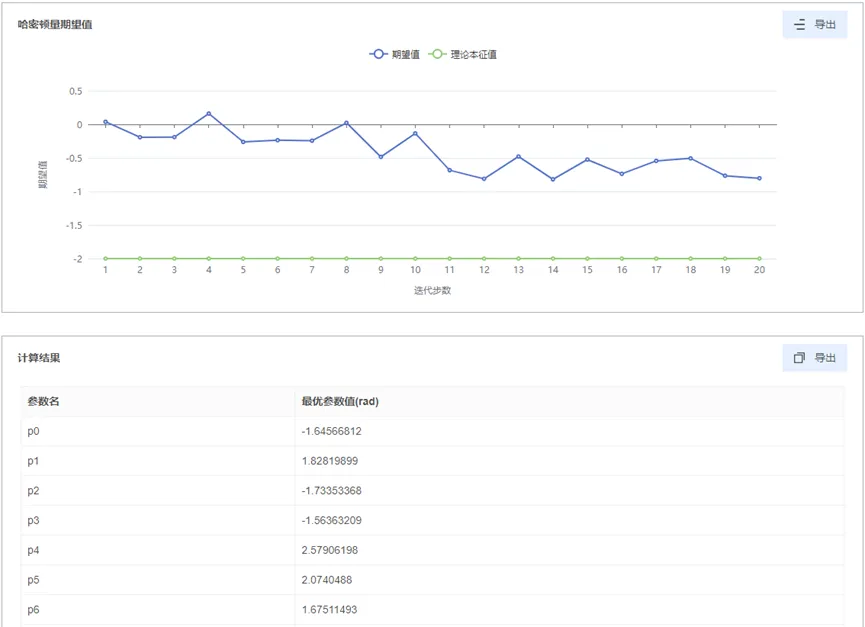Click export icon in 哈密顿量期望值 panel
This screenshot has width=865, height=627.
(x=799, y=25)
